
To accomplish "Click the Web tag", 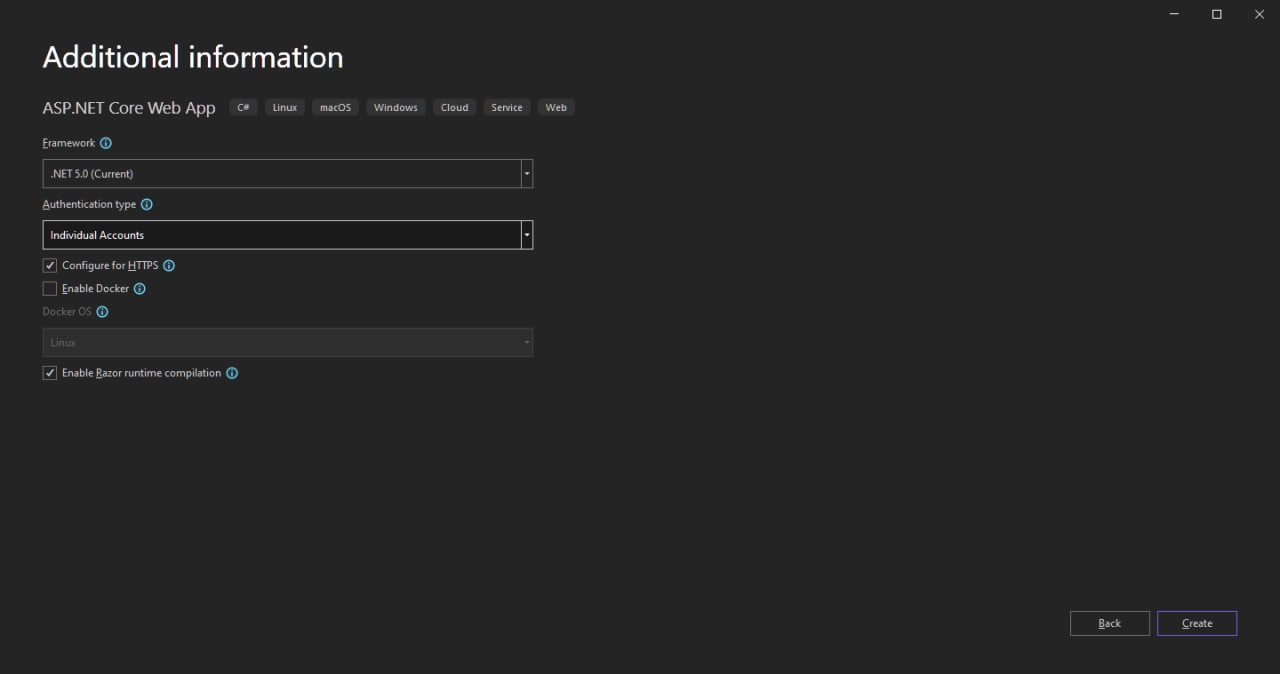I will click(556, 107).
